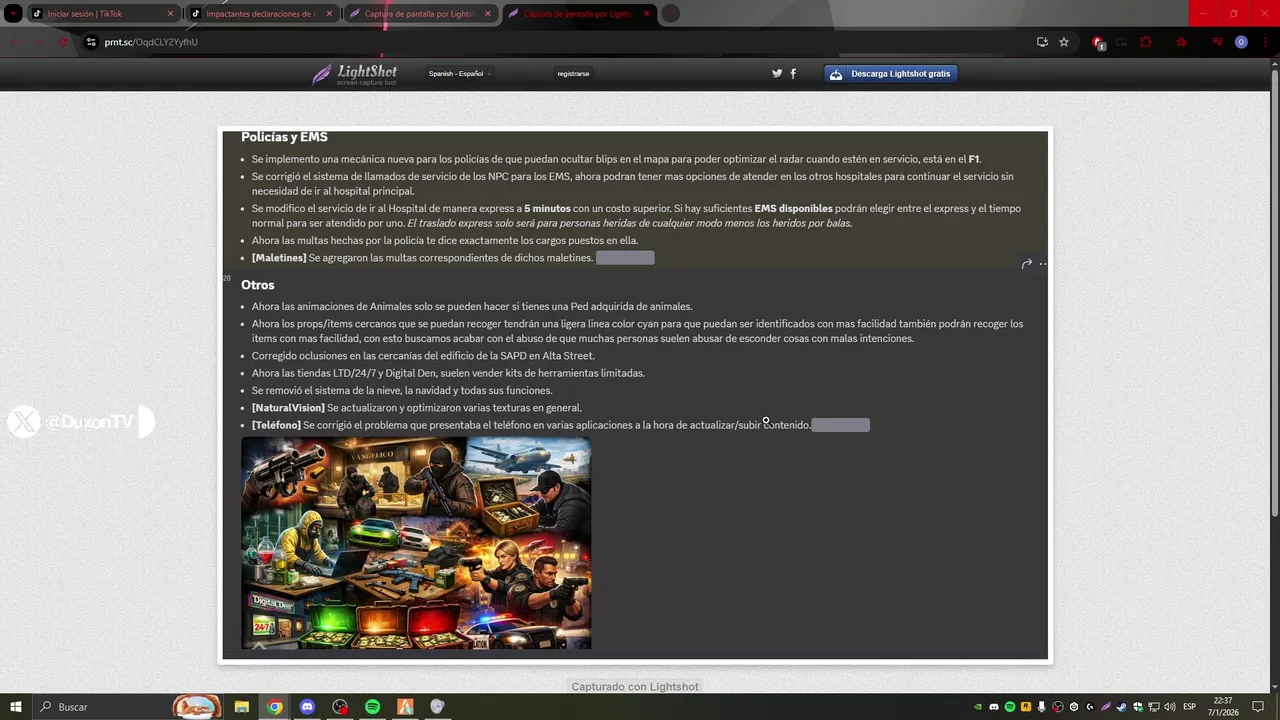
Task: Click the ESP language indicator
Action: [1190, 707]
